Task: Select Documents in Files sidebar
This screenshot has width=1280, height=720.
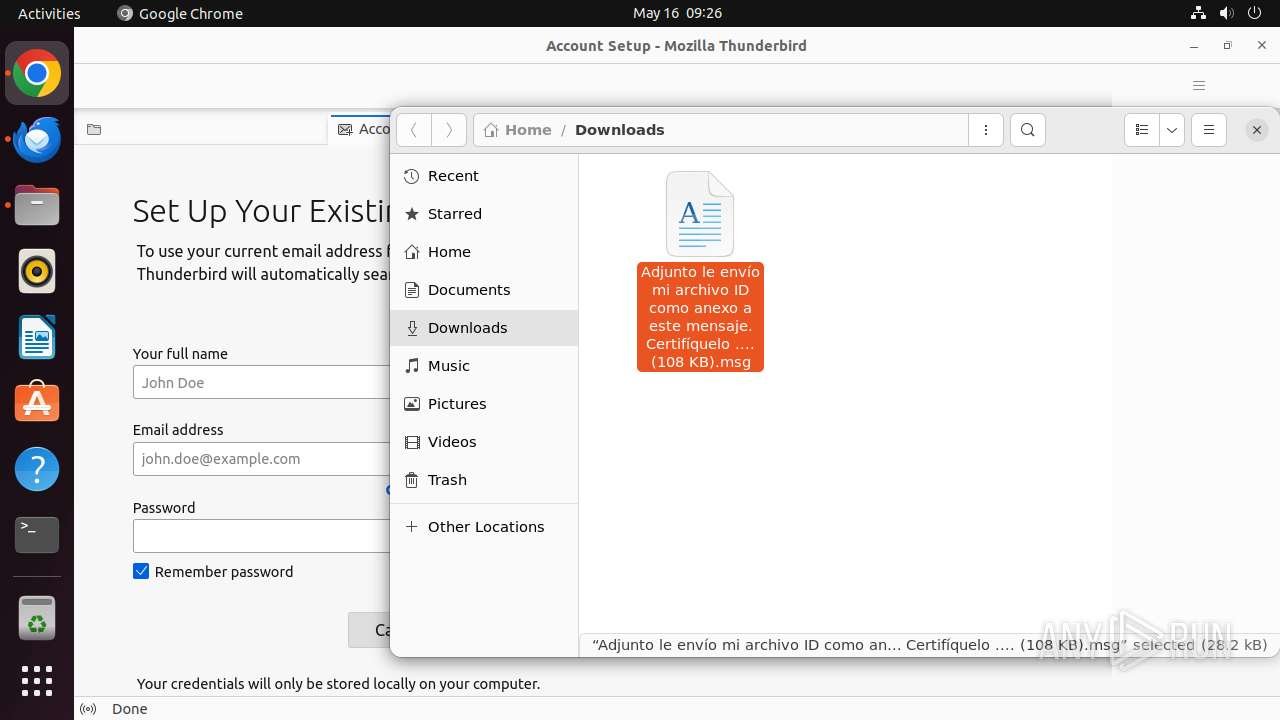Action: [x=484, y=290]
